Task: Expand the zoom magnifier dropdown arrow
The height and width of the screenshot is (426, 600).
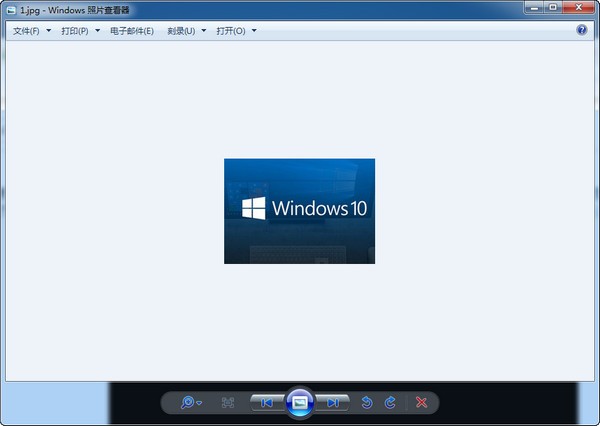Action: tap(199, 403)
